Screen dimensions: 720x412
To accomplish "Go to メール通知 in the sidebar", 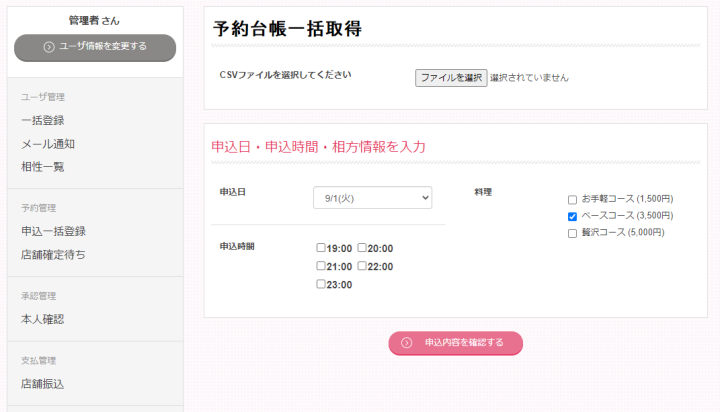I will click(48, 144).
